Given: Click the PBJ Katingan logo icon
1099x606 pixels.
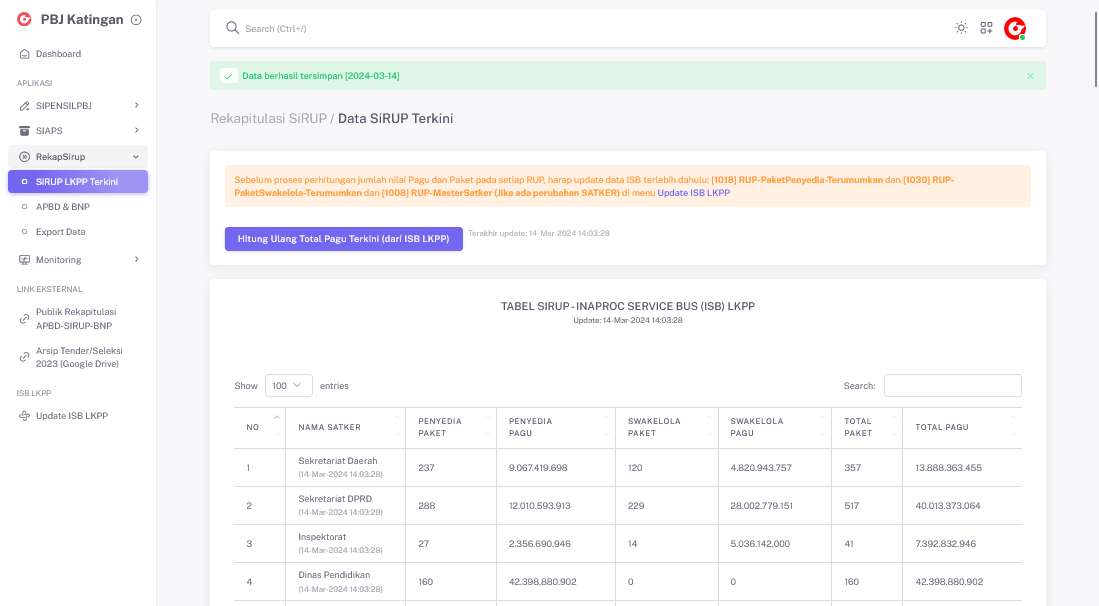Looking at the screenshot, I should 24,19.
